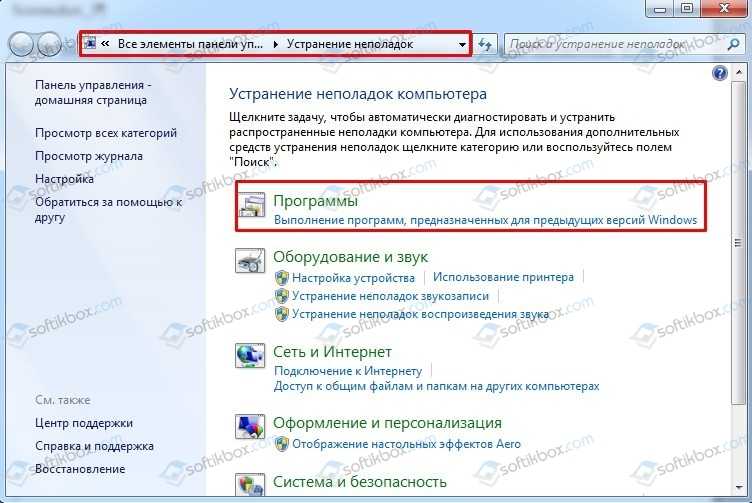The image size is (752, 503).
Task: Open Просмотр всех категорий link
Action: [106, 133]
